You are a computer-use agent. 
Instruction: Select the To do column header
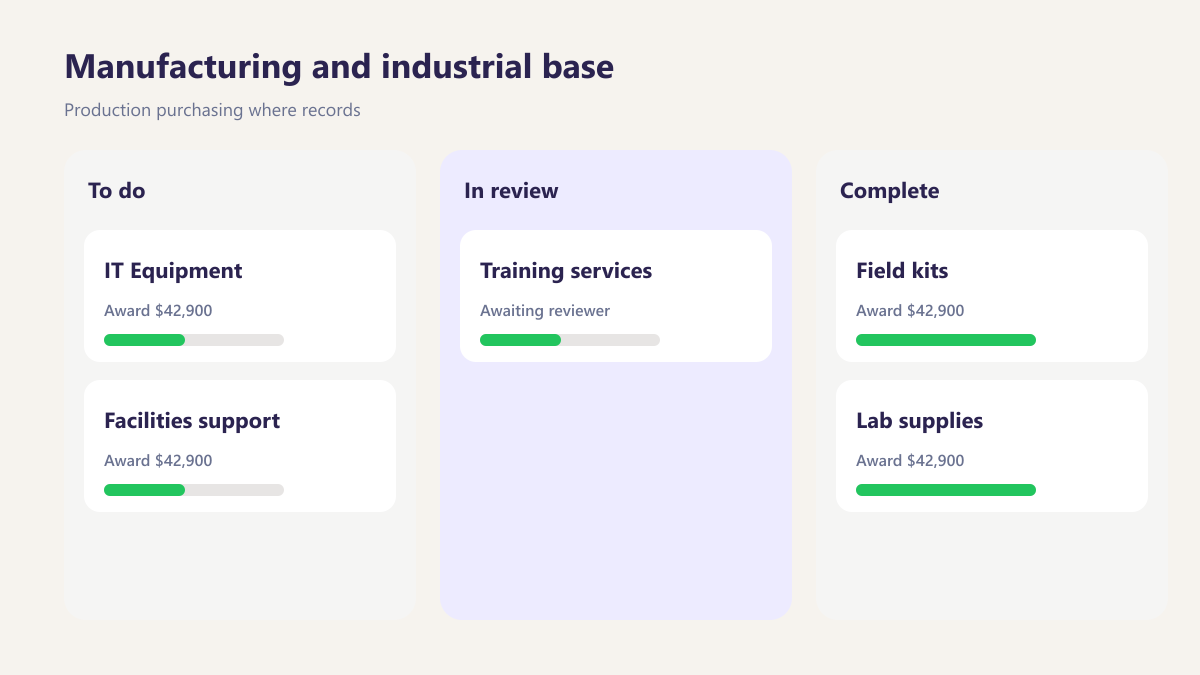[117, 190]
